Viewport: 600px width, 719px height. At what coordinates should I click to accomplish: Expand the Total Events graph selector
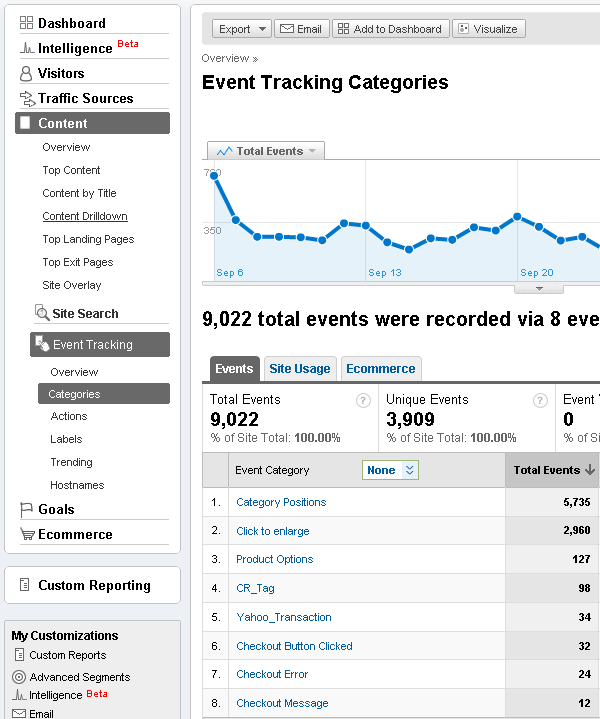click(266, 151)
